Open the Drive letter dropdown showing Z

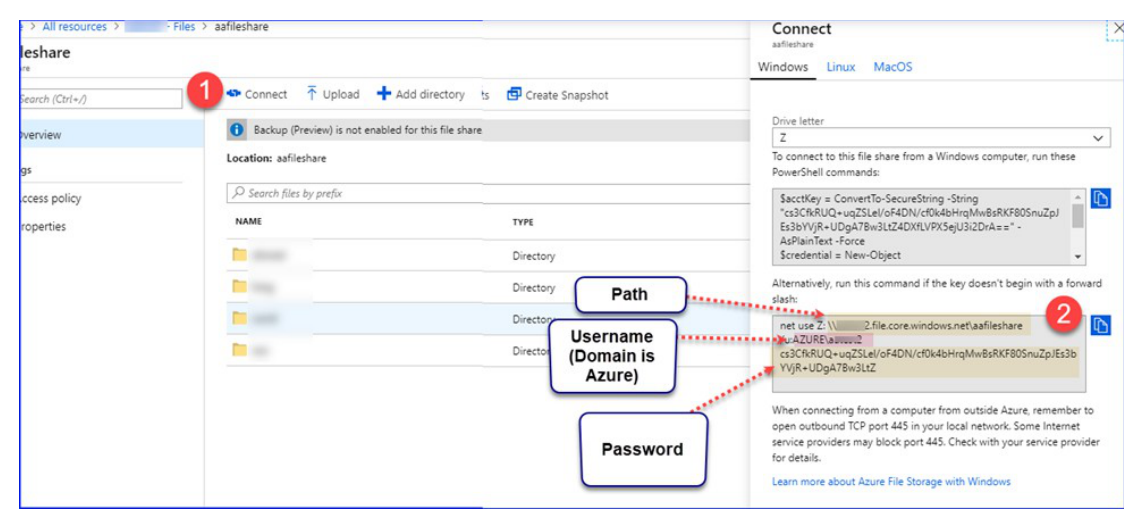click(941, 138)
